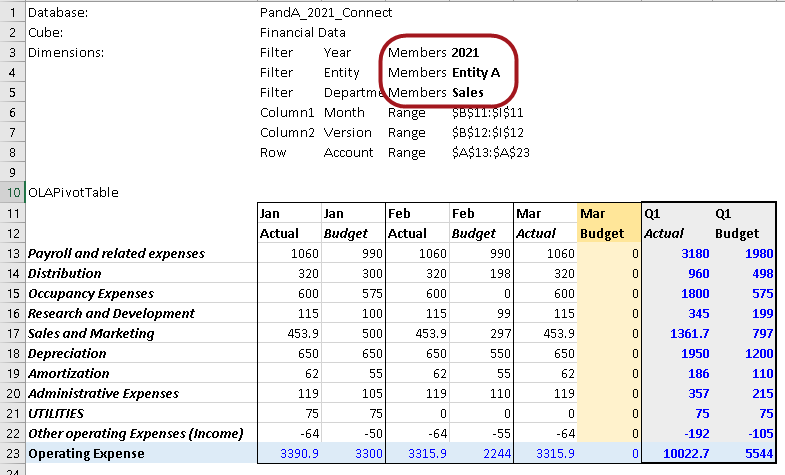Select the $A$13:$A$23 row range cell

pos(489,153)
